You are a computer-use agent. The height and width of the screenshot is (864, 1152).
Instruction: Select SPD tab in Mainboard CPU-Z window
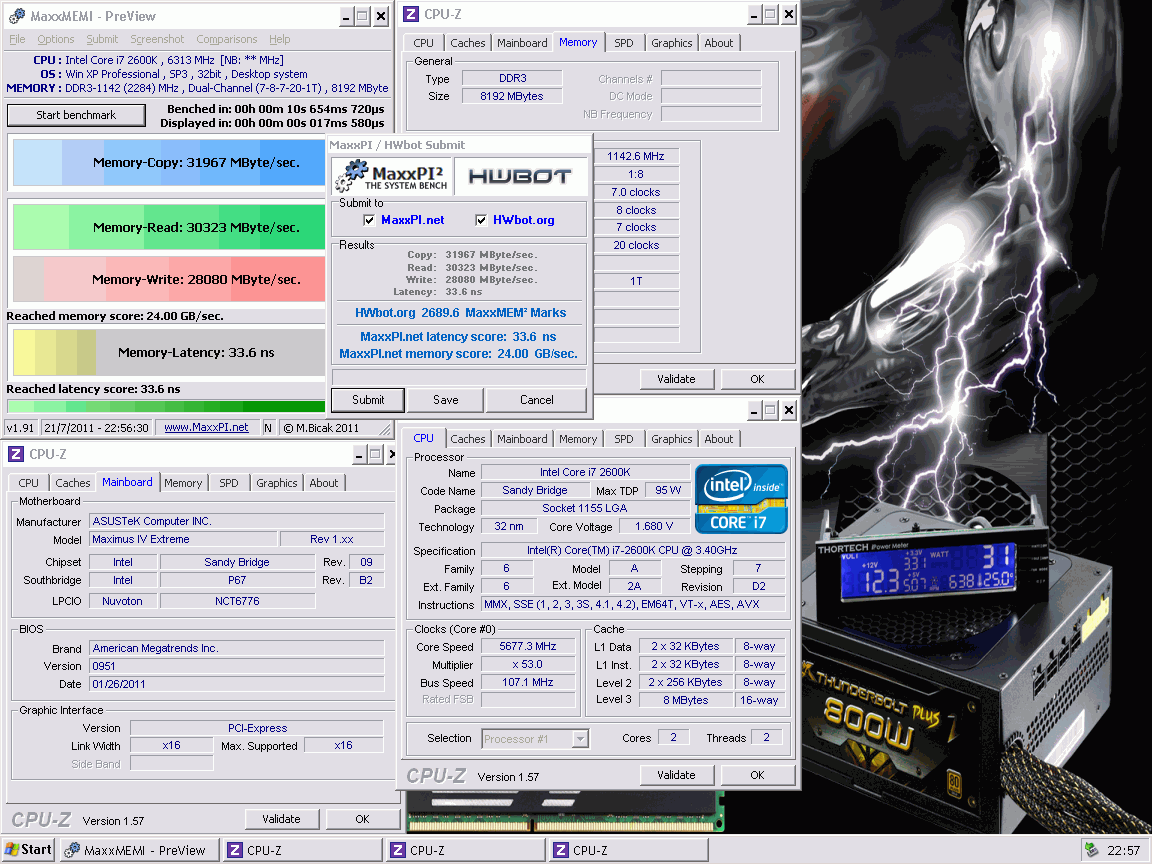tap(228, 483)
